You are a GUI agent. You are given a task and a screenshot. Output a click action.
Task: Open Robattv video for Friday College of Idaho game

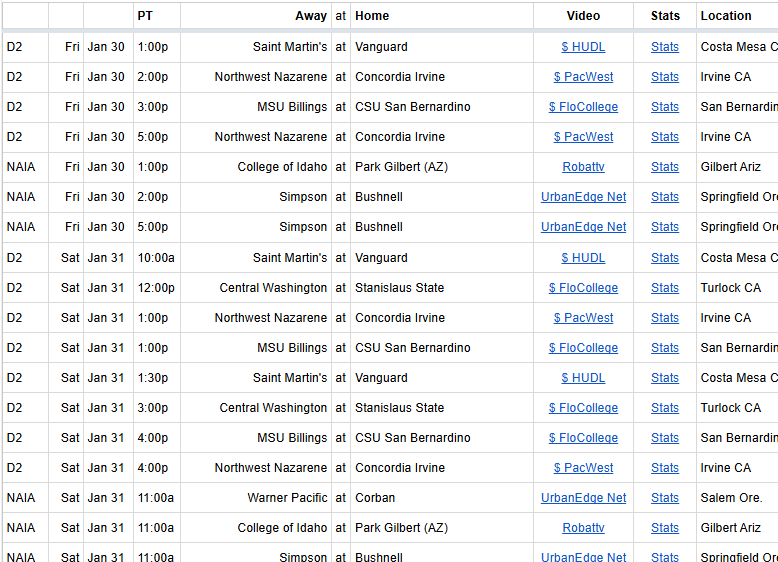tap(583, 167)
